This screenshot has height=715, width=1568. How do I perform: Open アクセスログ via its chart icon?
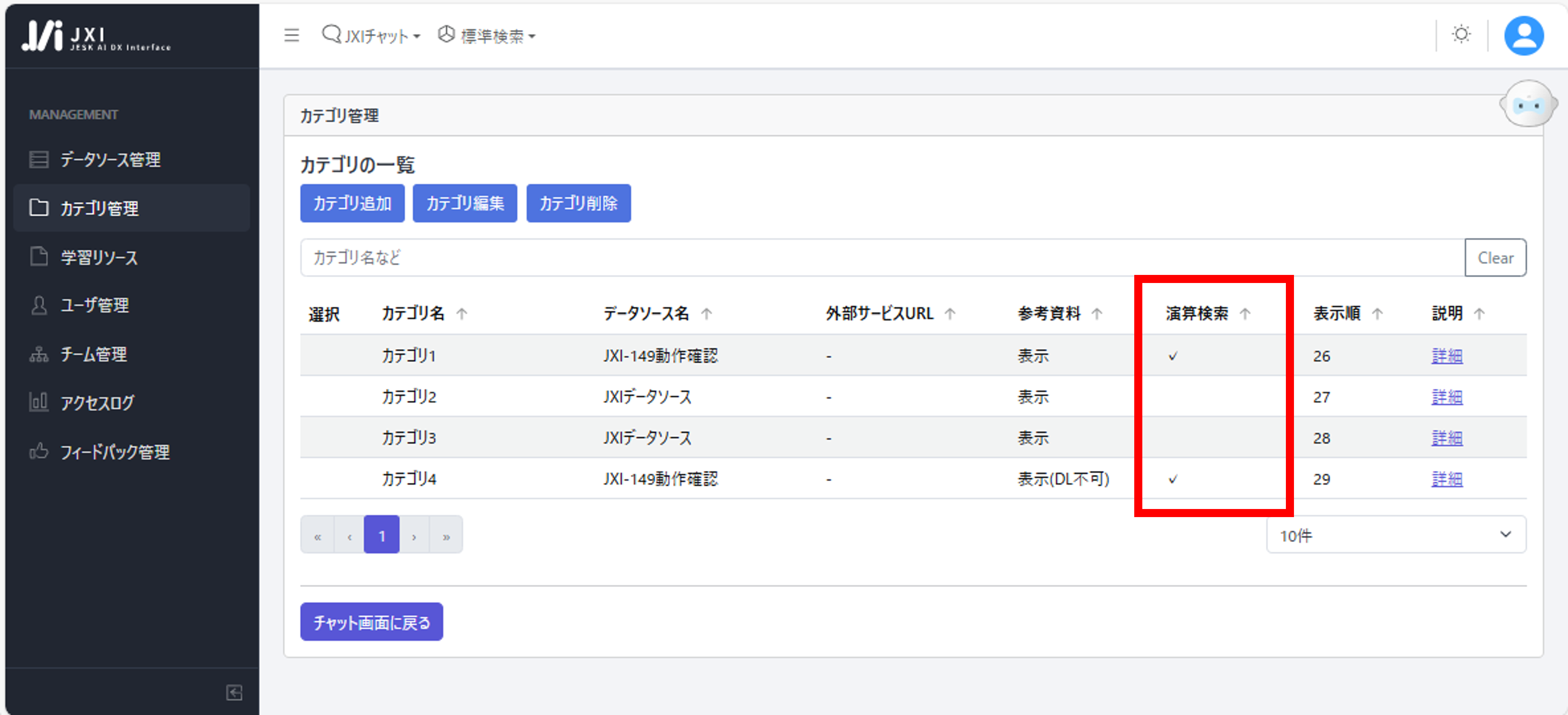39,402
